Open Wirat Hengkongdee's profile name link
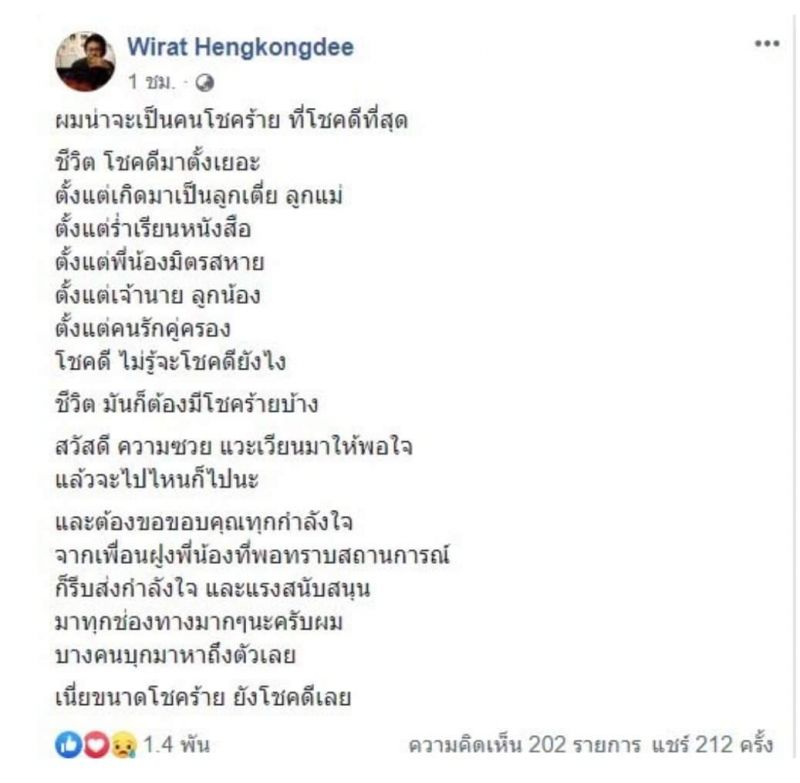The height and width of the screenshot is (783, 800). [x=240, y=47]
